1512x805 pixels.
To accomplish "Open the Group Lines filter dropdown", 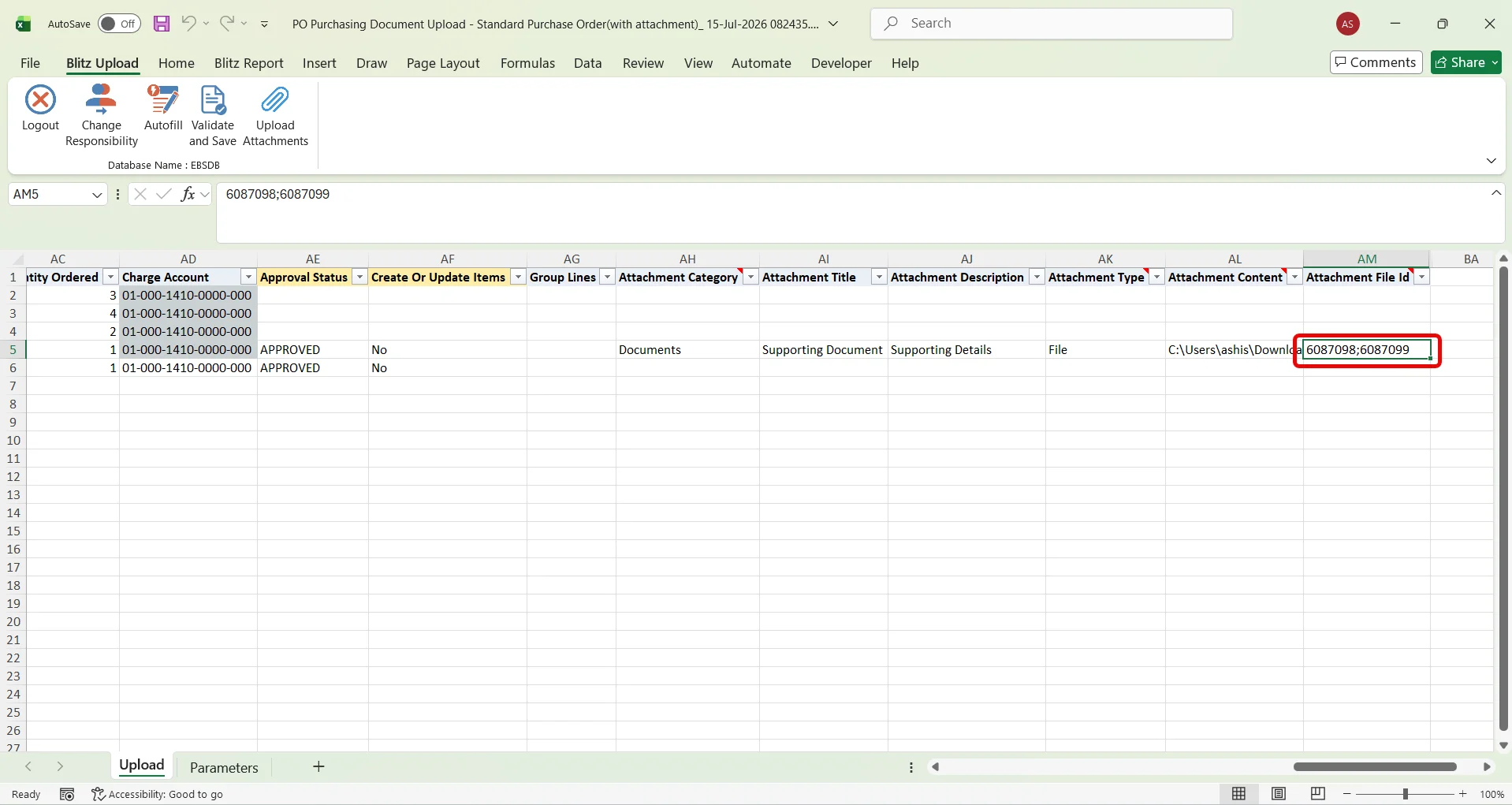I will (607, 278).
